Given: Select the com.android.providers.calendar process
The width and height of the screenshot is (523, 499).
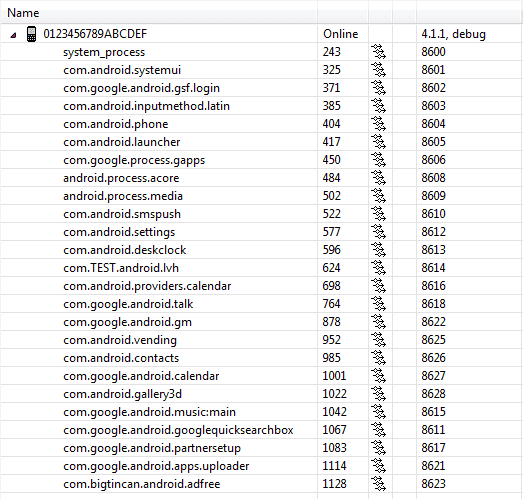Looking at the screenshot, I should click(147, 286).
